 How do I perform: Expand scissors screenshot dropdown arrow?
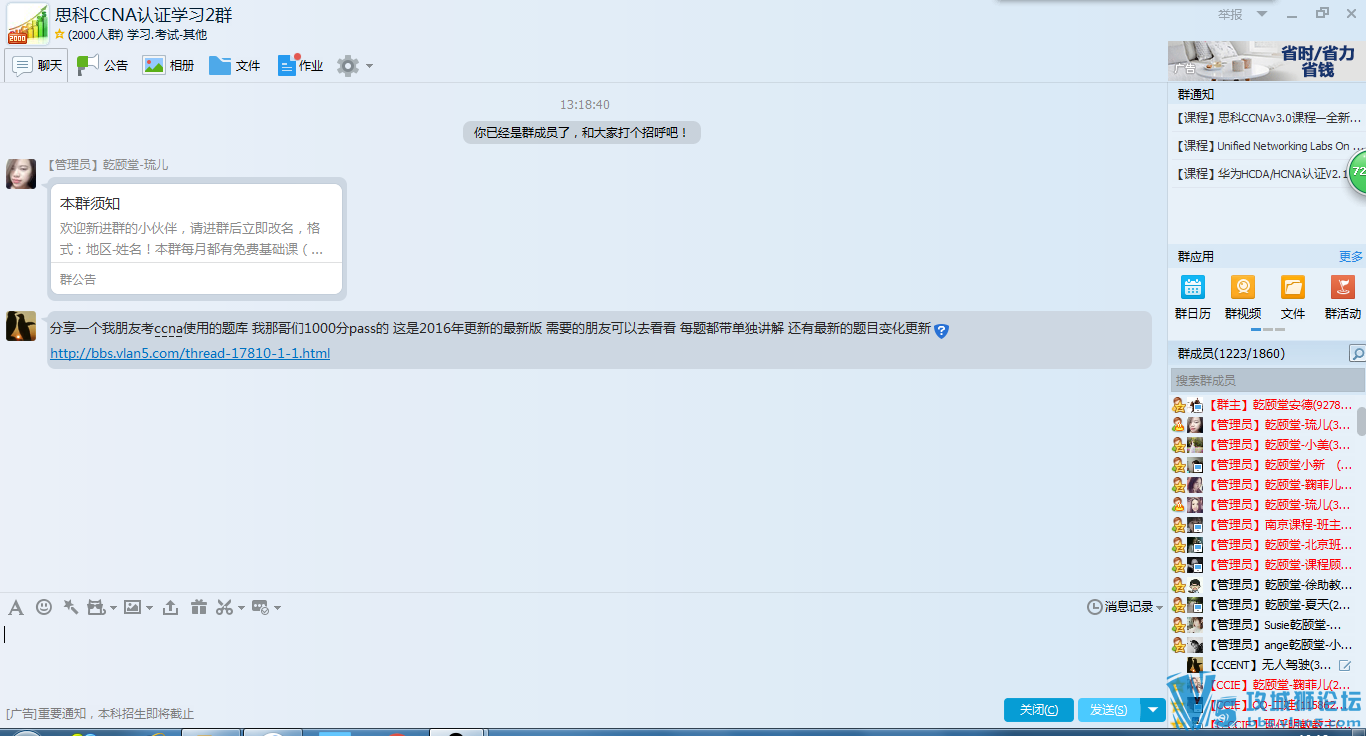pos(241,608)
